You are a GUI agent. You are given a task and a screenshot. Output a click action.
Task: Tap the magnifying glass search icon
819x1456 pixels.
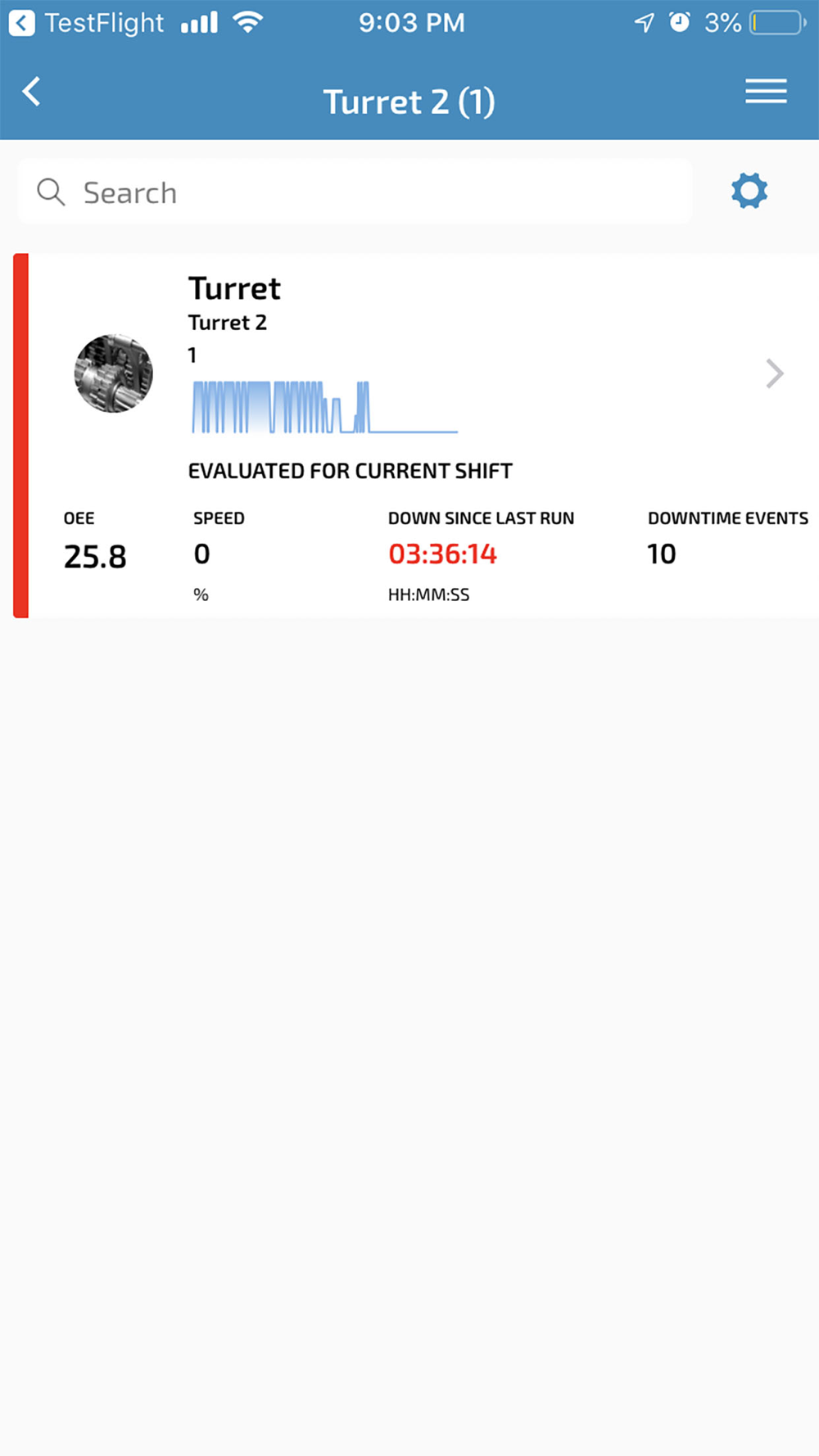pos(51,192)
